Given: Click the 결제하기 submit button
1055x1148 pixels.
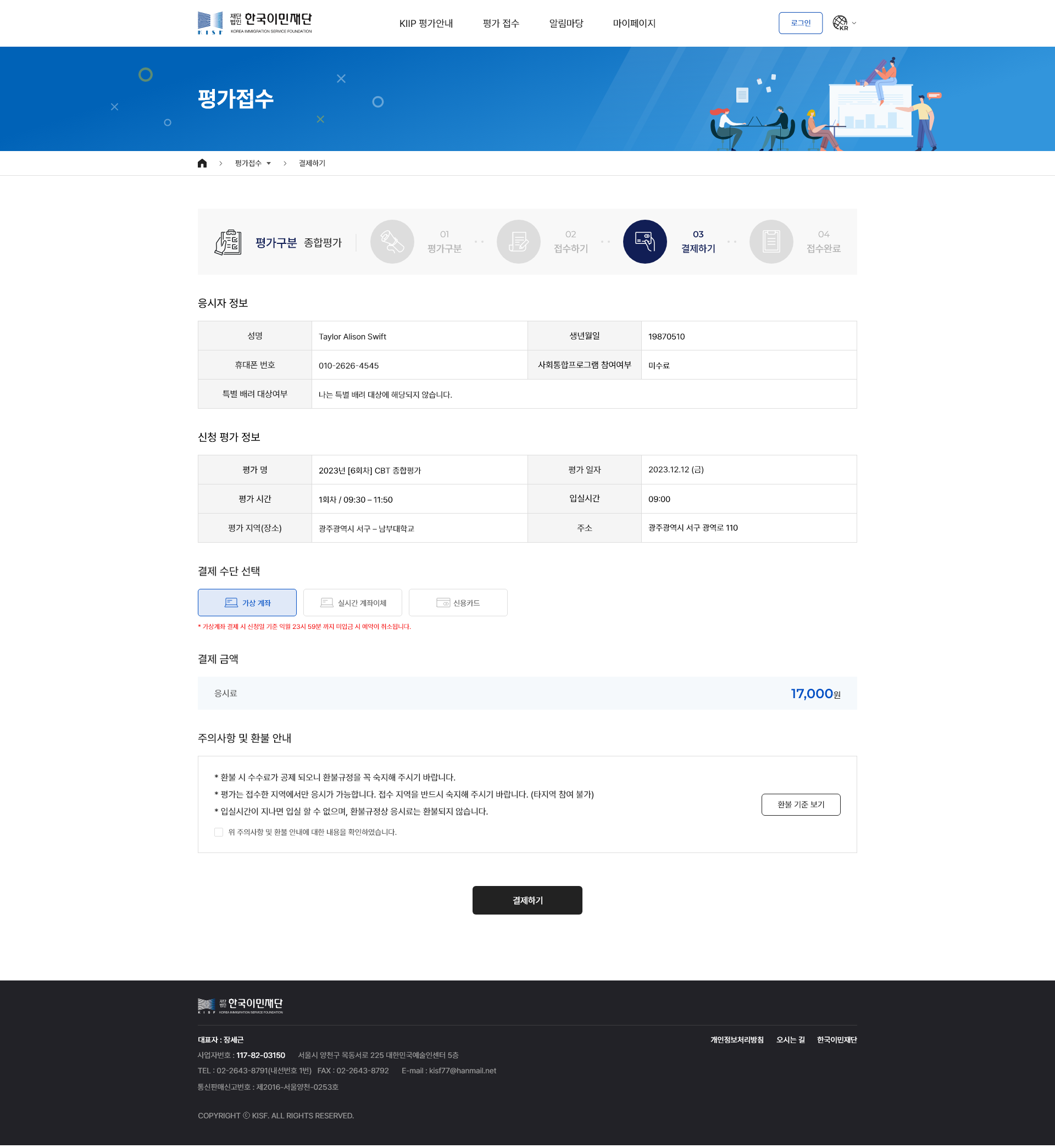Looking at the screenshot, I should pos(527,900).
